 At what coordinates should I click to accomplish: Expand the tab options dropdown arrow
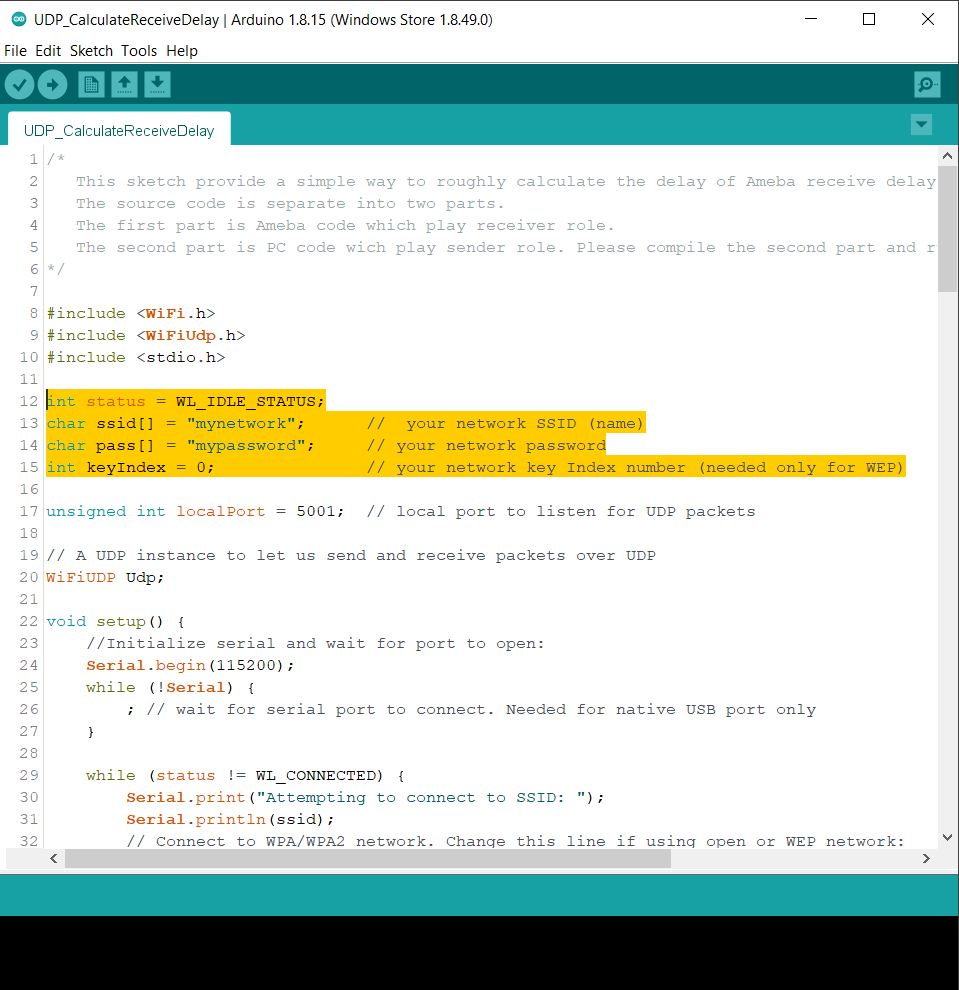[921, 125]
